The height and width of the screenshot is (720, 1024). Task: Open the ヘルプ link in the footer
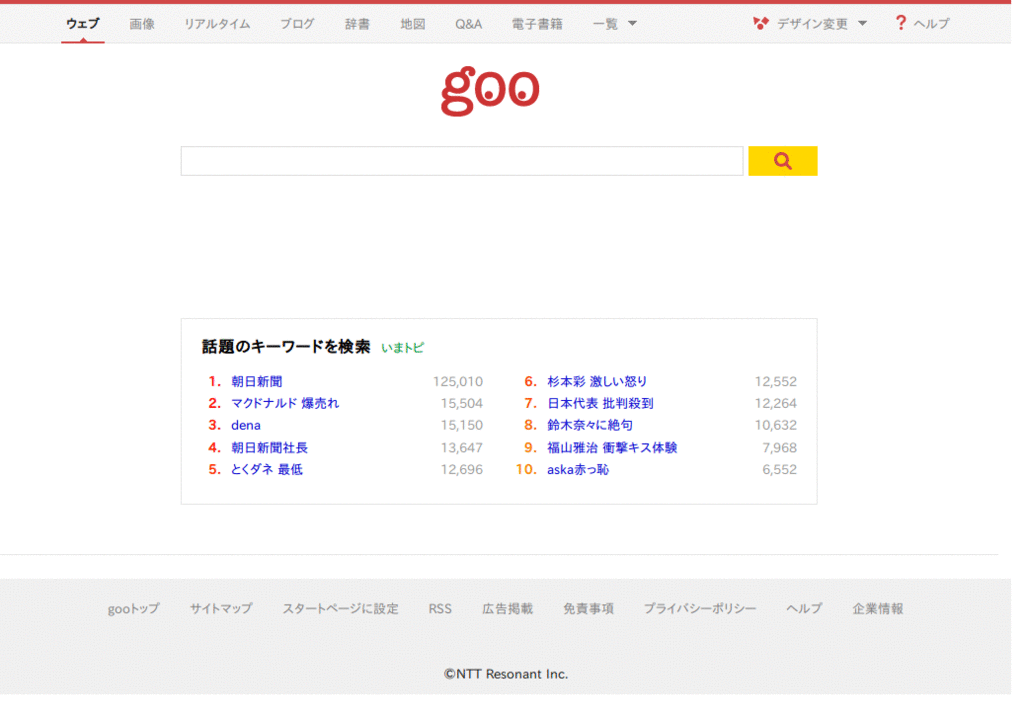tap(804, 609)
